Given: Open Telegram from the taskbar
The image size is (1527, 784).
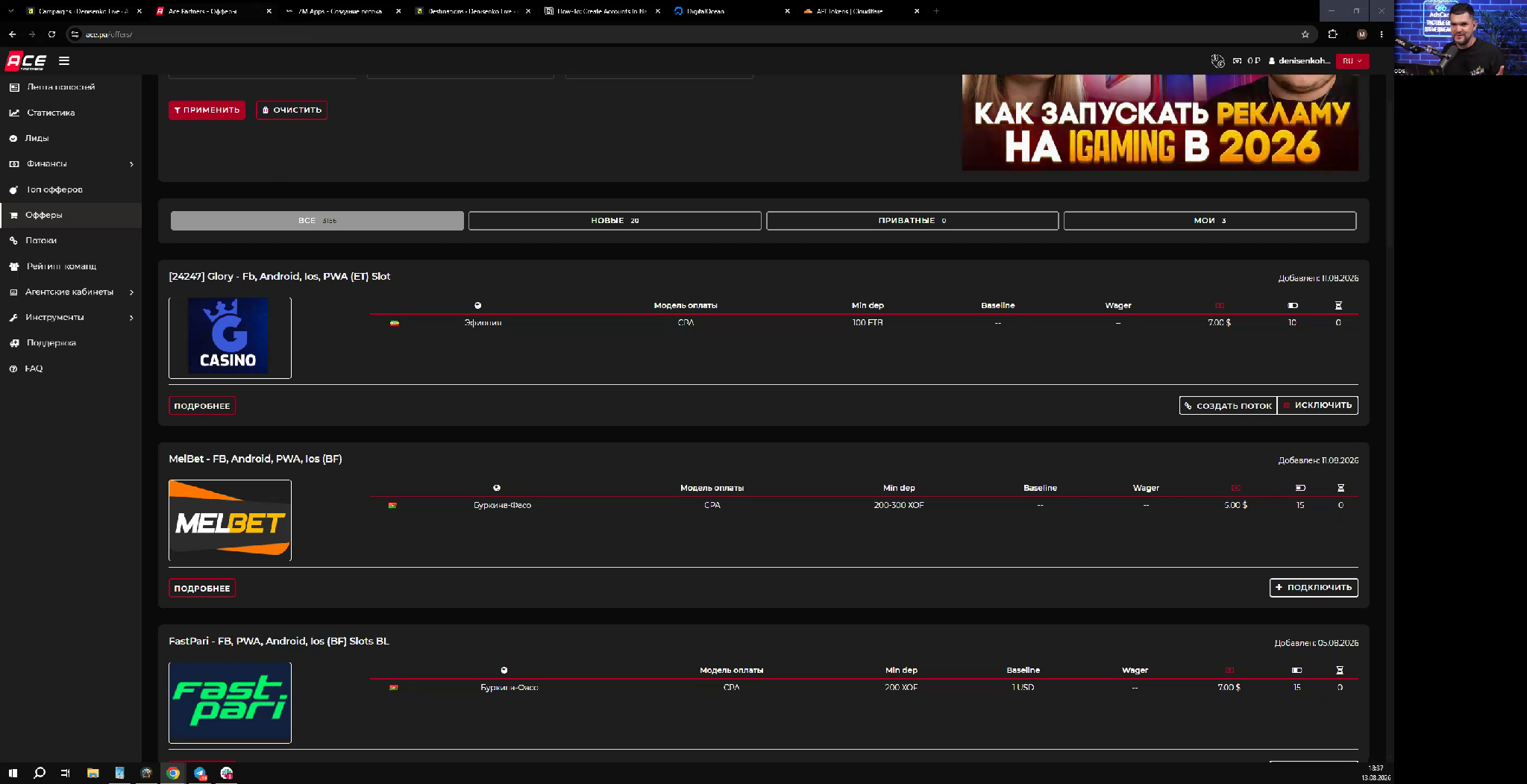Looking at the screenshot, I should [x=200, y=774].
